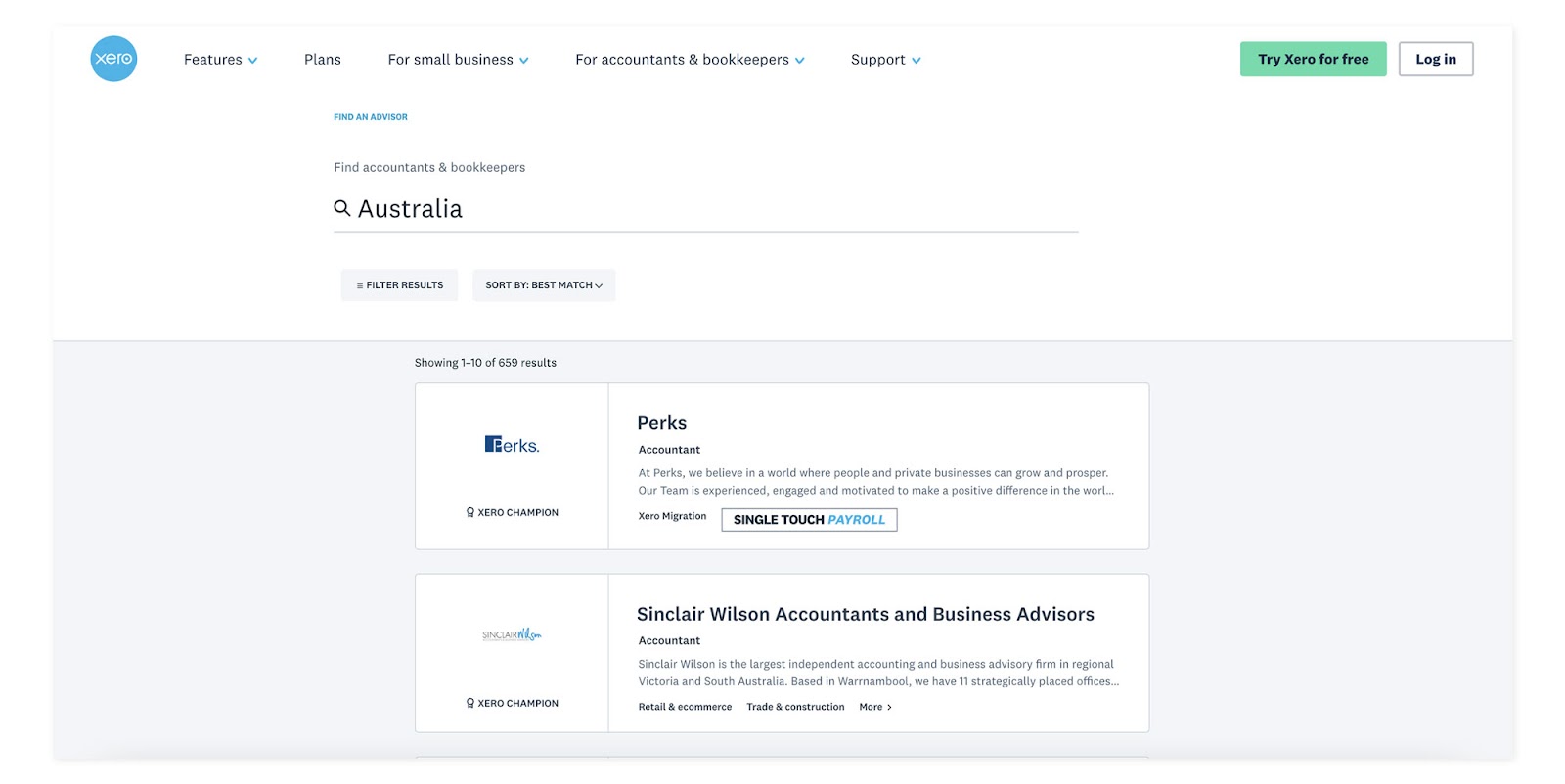The image size is (1565, 784).
Task: Click the Xero logo icon
Action: (x=113, y=59)
